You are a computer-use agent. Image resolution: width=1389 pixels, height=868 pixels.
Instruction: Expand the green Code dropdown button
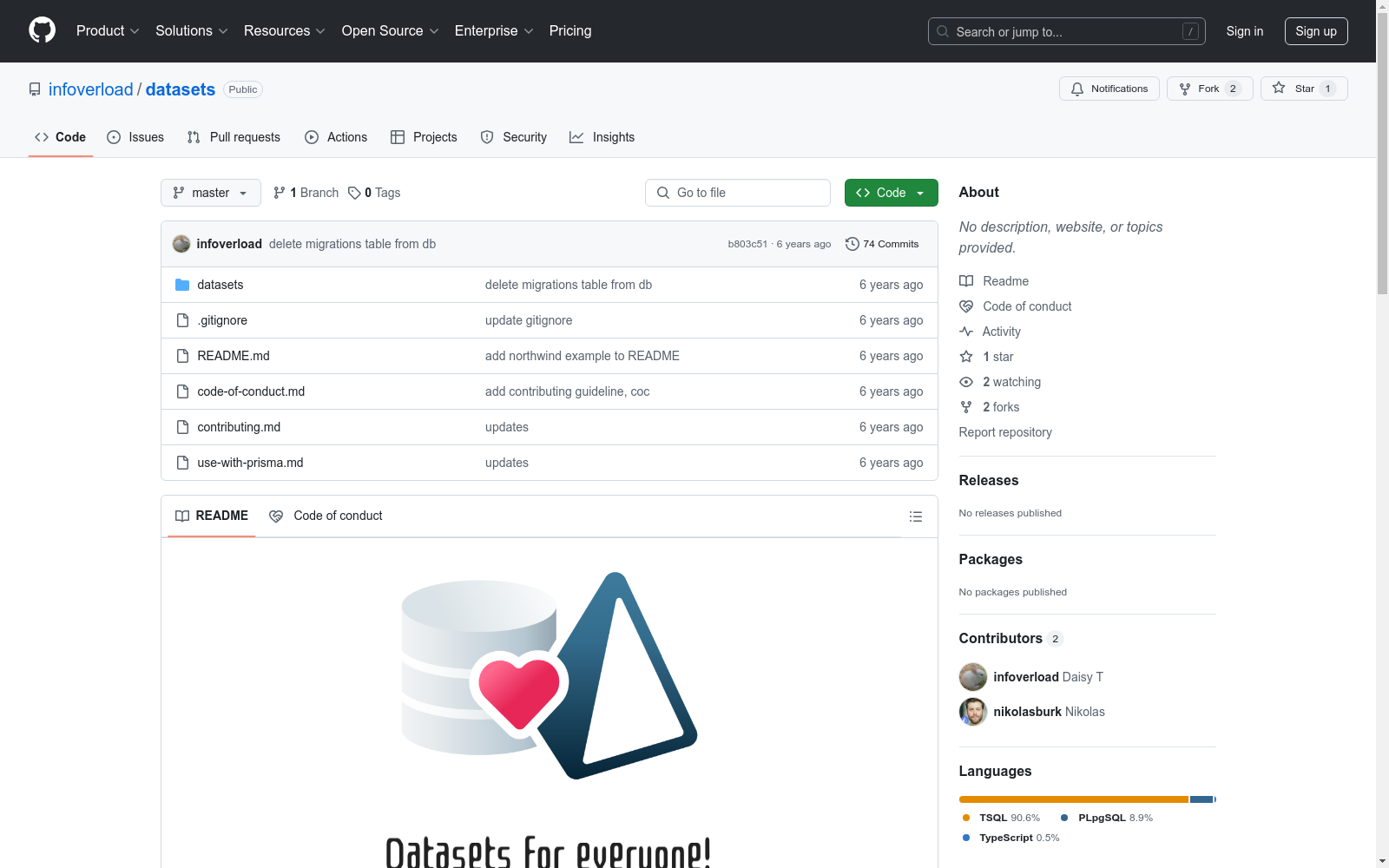click(x=892, y=193)
